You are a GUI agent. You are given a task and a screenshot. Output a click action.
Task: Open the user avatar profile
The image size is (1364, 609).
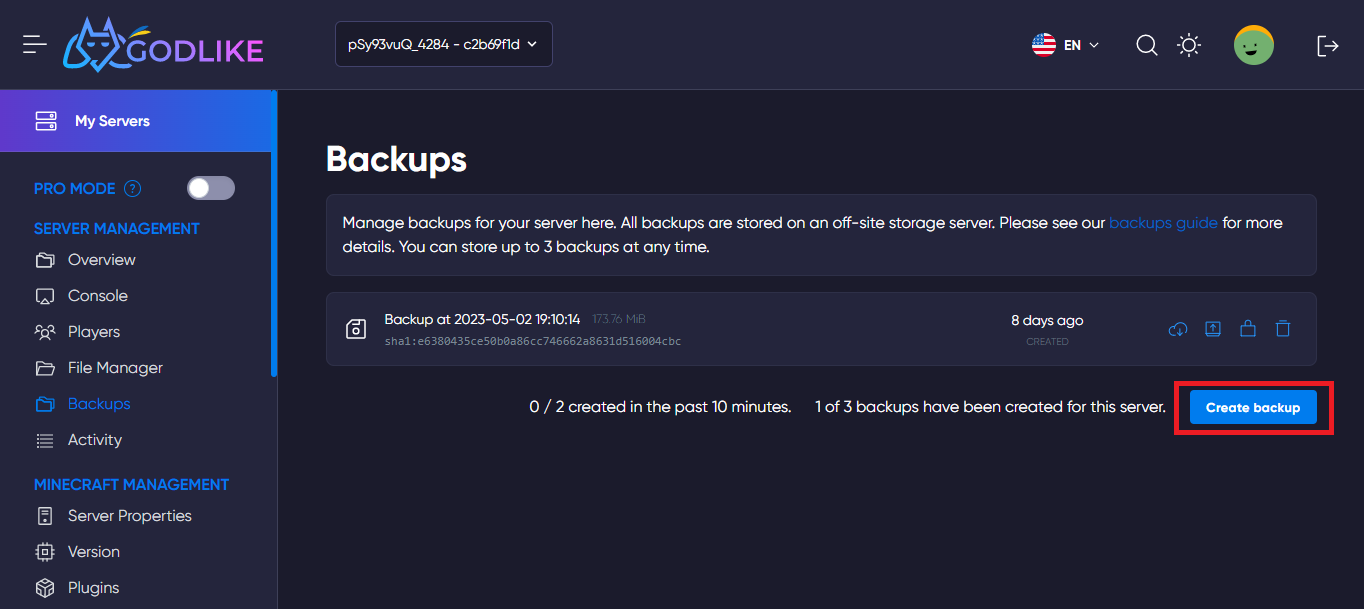coord(1253,45)
